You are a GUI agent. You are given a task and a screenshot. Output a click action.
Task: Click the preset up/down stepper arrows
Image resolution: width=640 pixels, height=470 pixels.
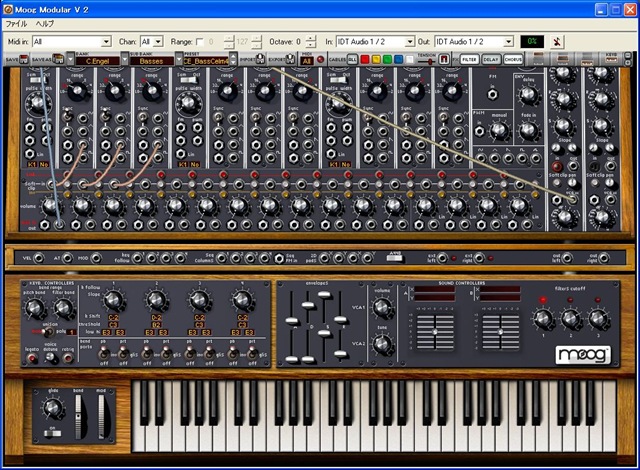pos(233,59)
